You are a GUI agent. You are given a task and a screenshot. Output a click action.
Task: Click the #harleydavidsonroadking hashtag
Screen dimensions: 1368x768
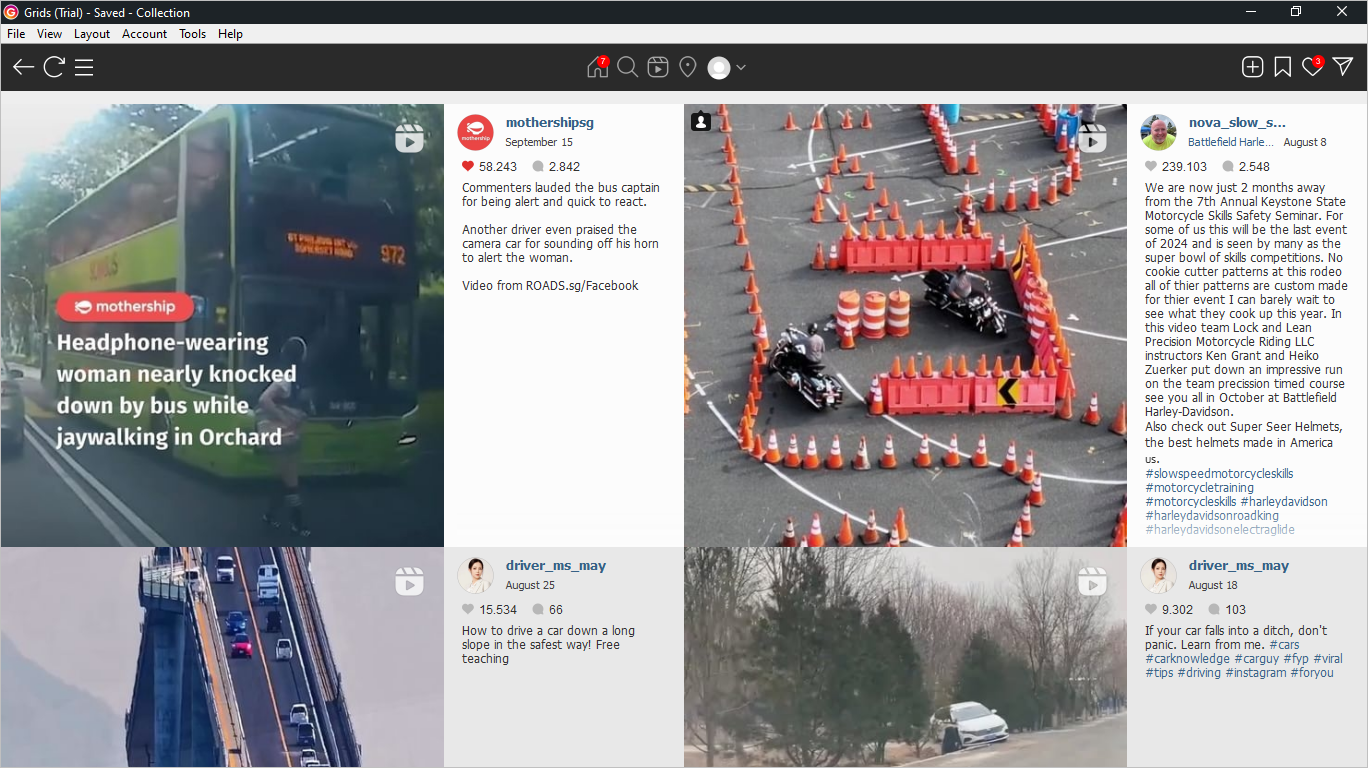pos(1212,515)
